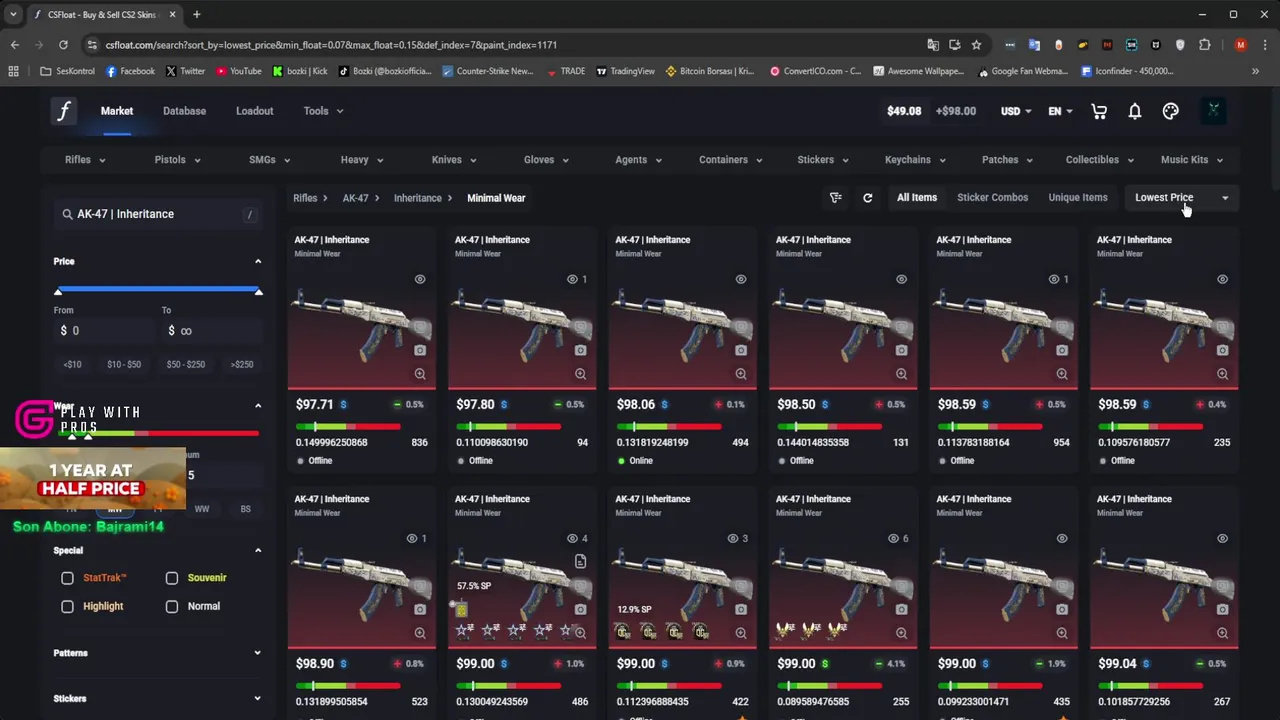Toggle the StatTrak checkbox
Viewport: 1280px width, 720px height.
67,578
